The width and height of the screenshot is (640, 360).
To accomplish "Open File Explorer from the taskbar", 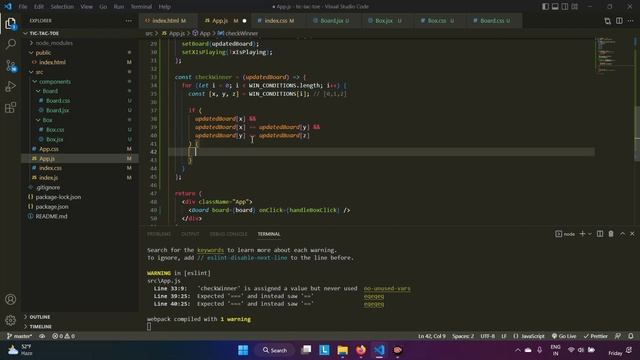I will coord(342,350).
